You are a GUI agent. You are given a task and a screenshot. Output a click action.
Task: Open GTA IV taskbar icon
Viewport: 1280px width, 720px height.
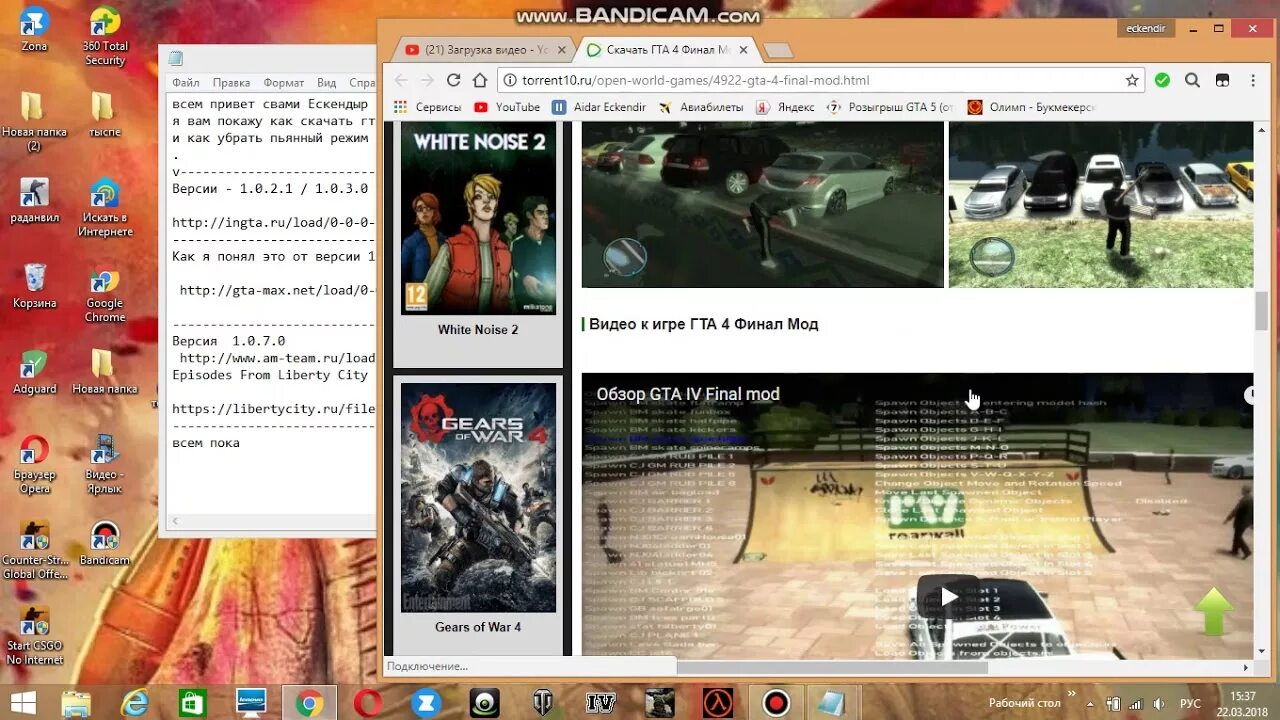coord(600,703)
